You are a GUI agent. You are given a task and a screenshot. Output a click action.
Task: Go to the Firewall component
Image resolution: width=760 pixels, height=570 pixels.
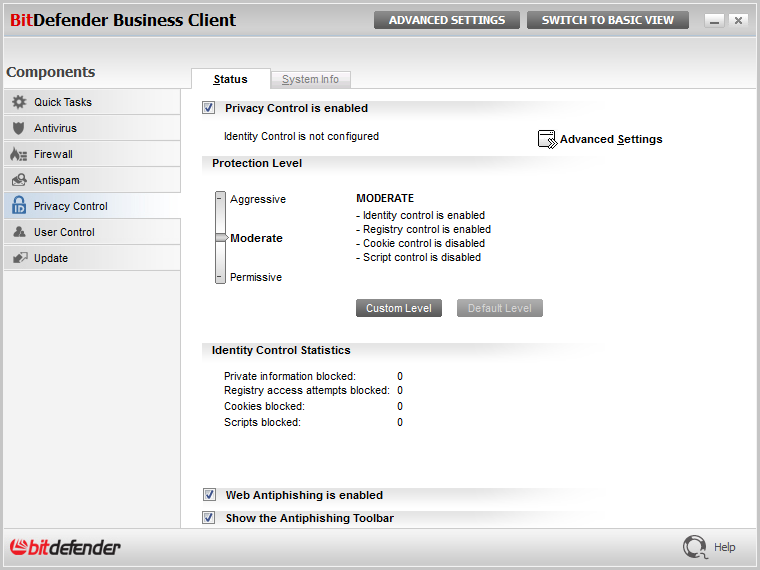coord(92,154)
